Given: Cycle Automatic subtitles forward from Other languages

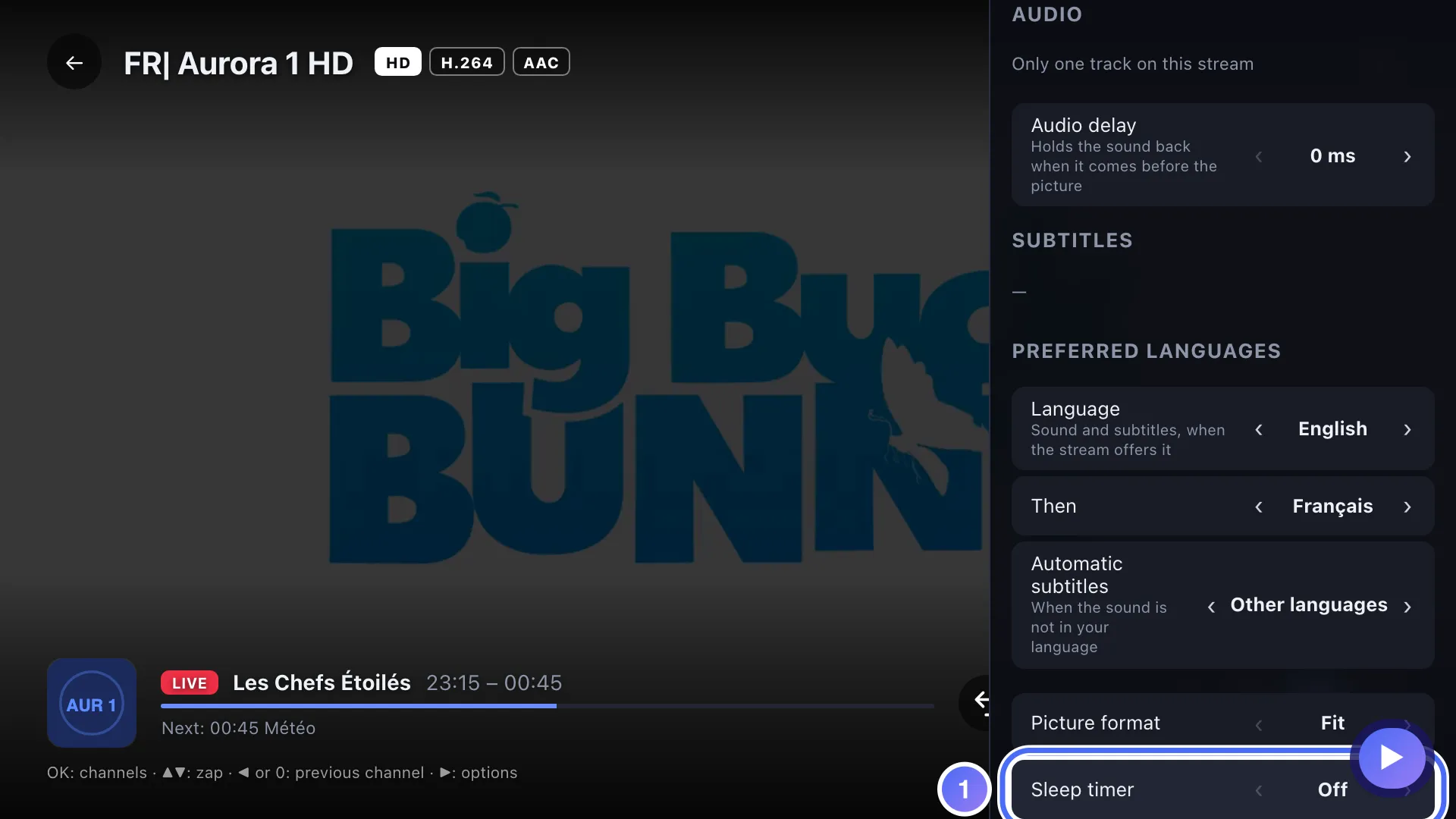Looking at the screenshot, I should click(1407, 607).
